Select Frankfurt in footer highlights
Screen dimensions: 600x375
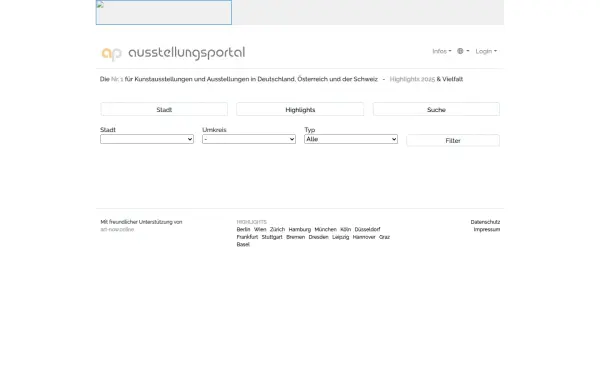click(247, 237)
